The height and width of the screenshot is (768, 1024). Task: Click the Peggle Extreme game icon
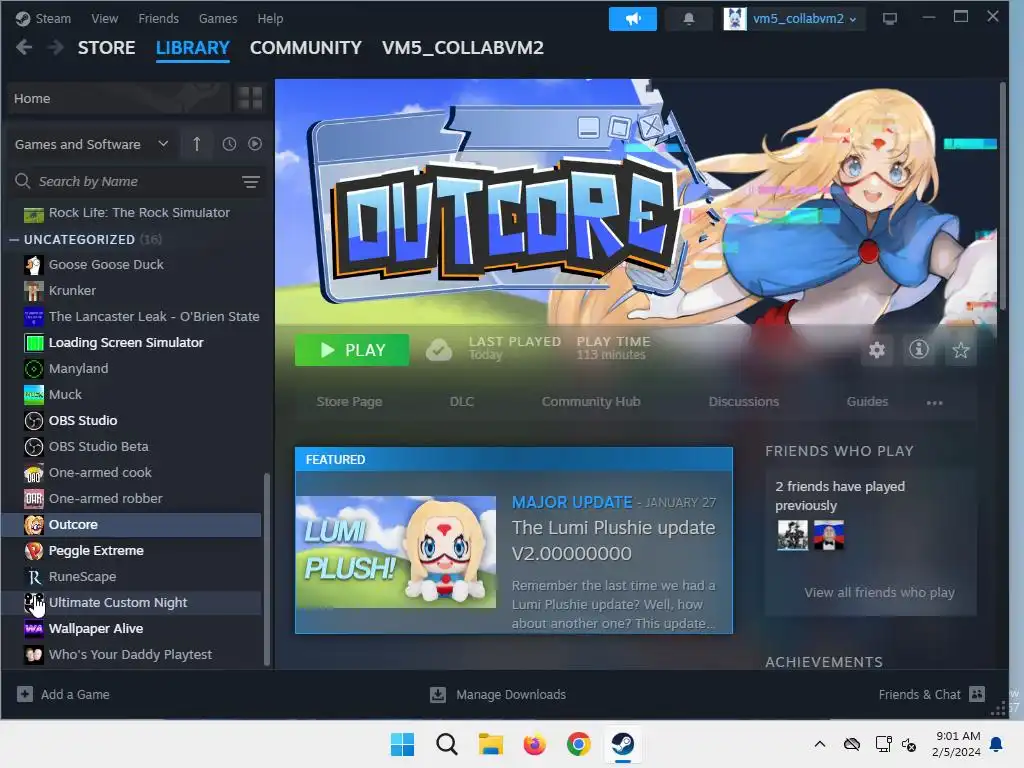tap(34, 551)
